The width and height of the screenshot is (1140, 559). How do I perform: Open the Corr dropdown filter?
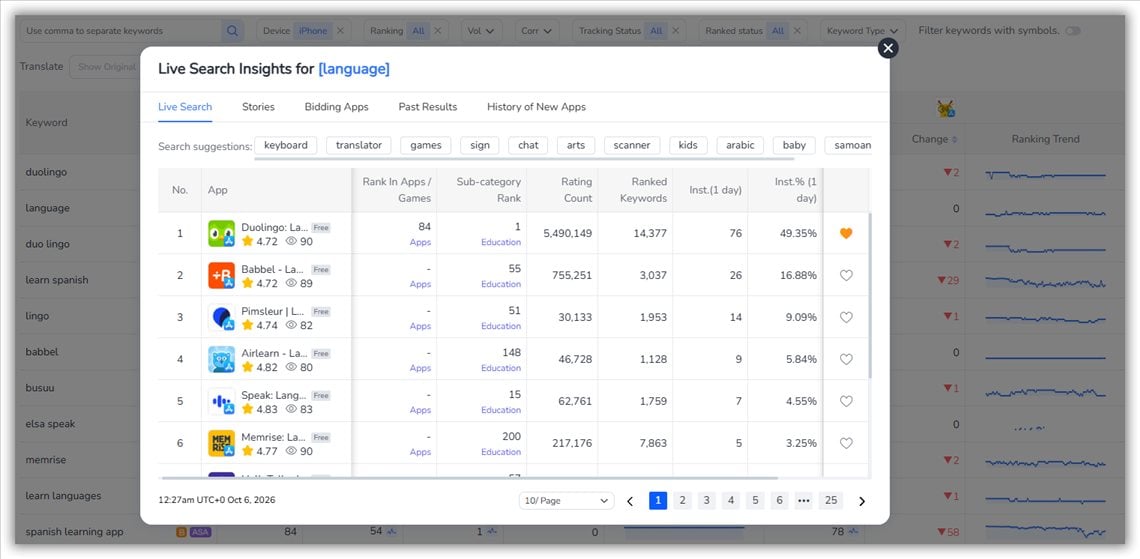point(537,31)
